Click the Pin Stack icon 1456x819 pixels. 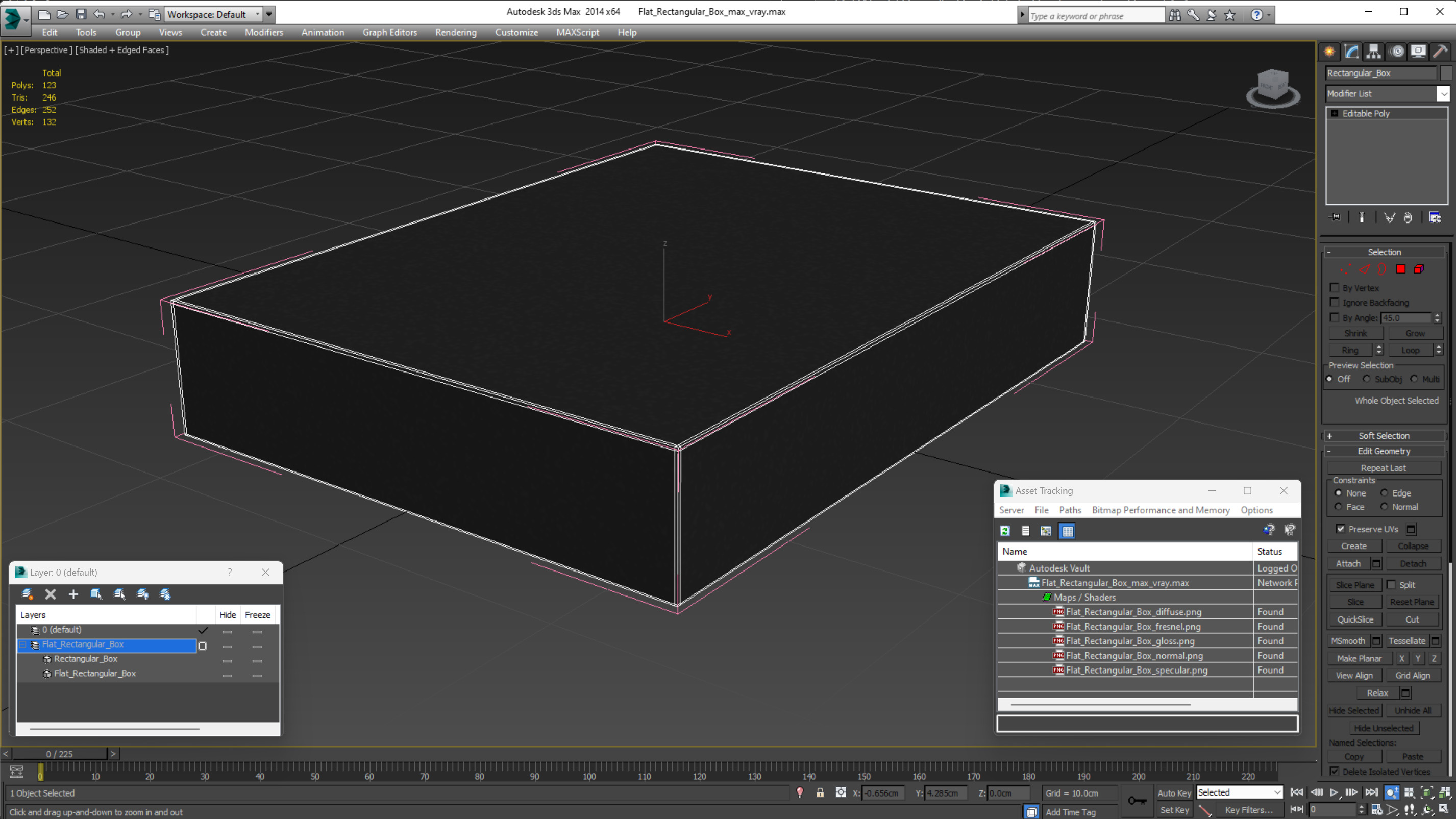(x=1335, y=217)
